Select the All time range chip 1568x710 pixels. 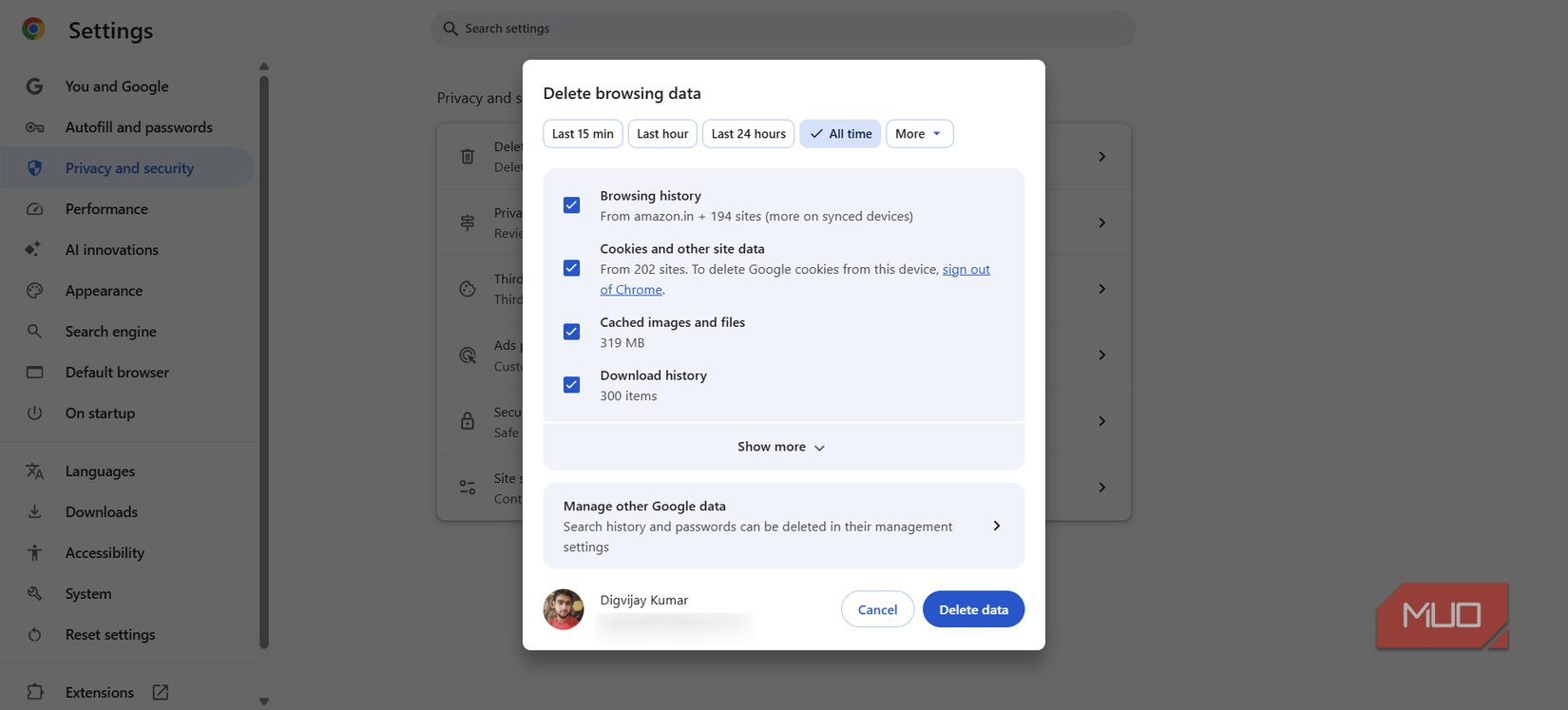(840, 134)
